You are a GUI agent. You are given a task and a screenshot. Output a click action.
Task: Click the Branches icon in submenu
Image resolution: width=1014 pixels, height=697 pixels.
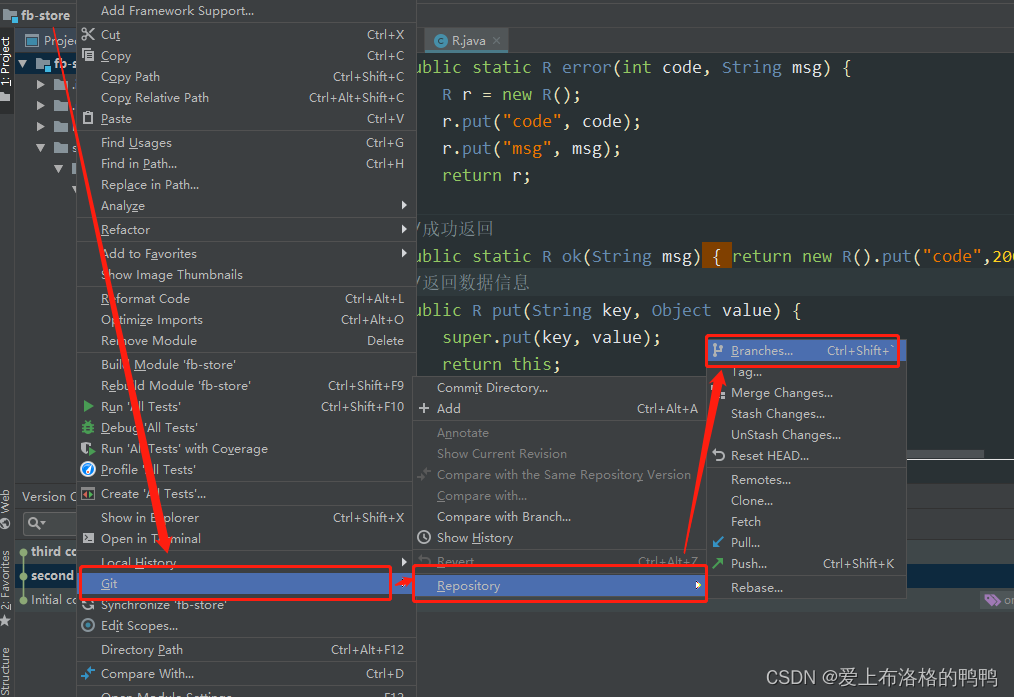tap(718, 350)
